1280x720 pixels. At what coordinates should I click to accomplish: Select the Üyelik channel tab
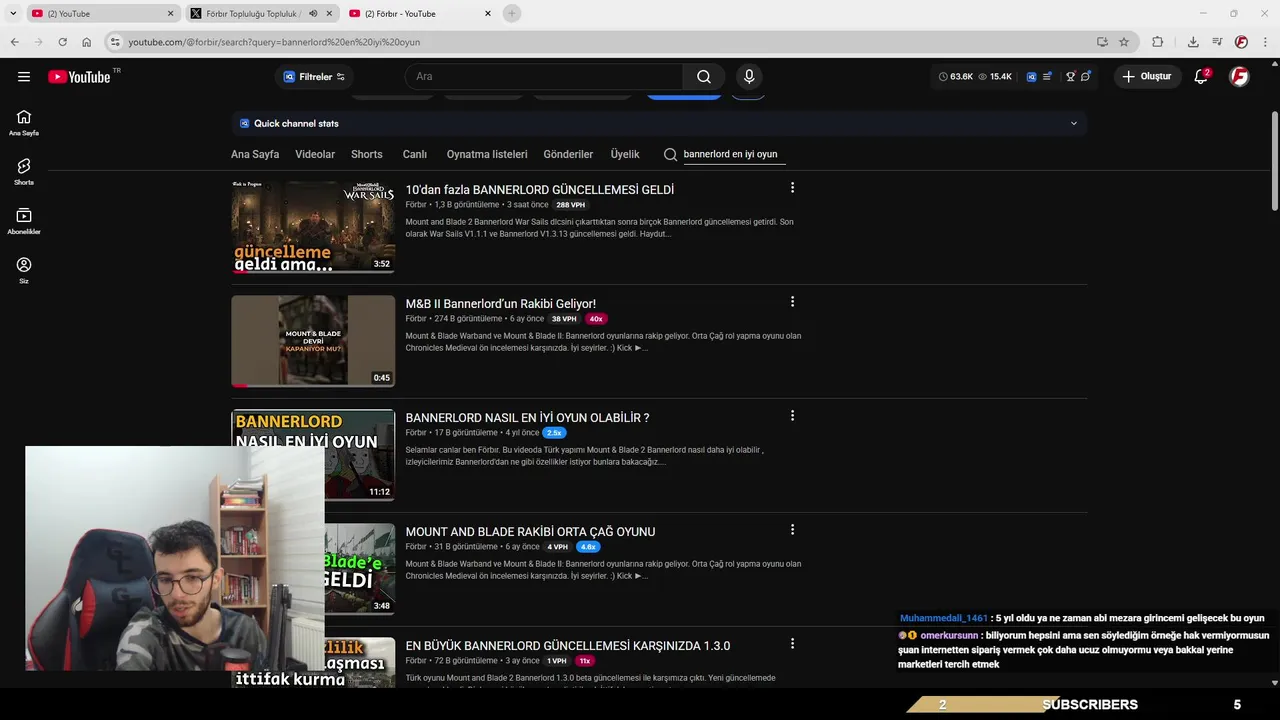tap(625, 154)
